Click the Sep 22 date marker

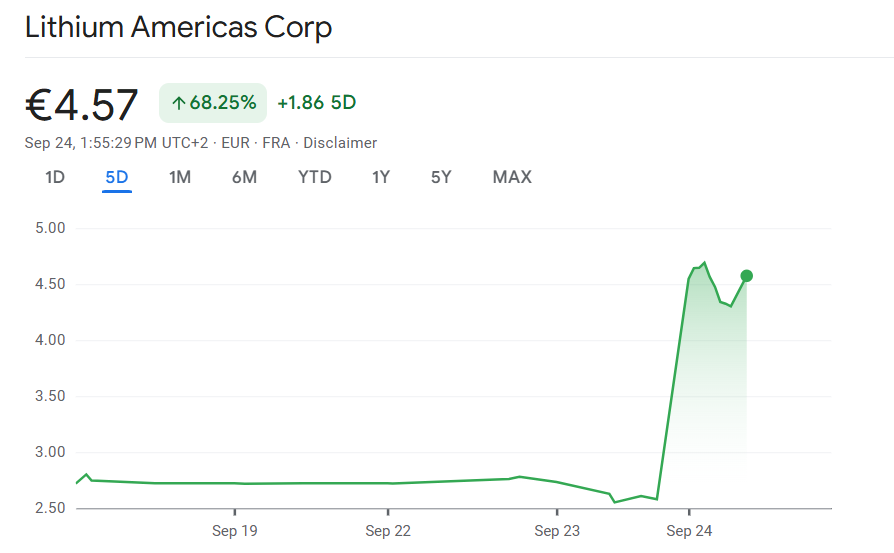(389, 531)
